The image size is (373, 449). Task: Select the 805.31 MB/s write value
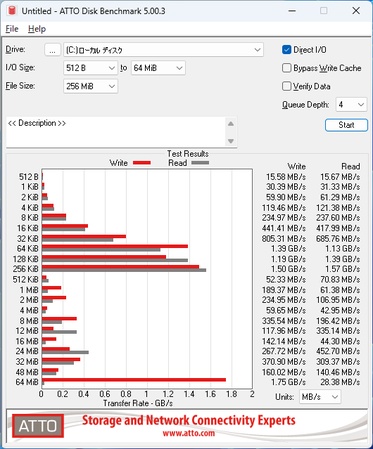click(x=284, y=239)
